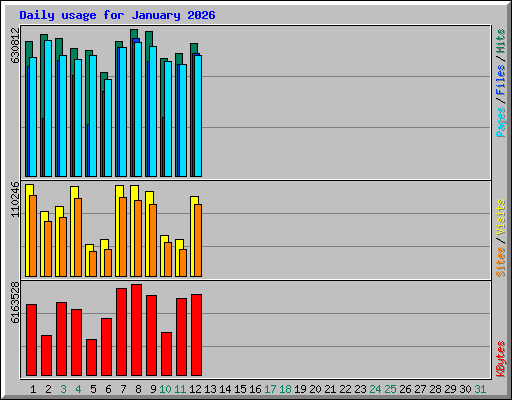Click green day label 11
This screenshot has width=512, height=400.
180,389
